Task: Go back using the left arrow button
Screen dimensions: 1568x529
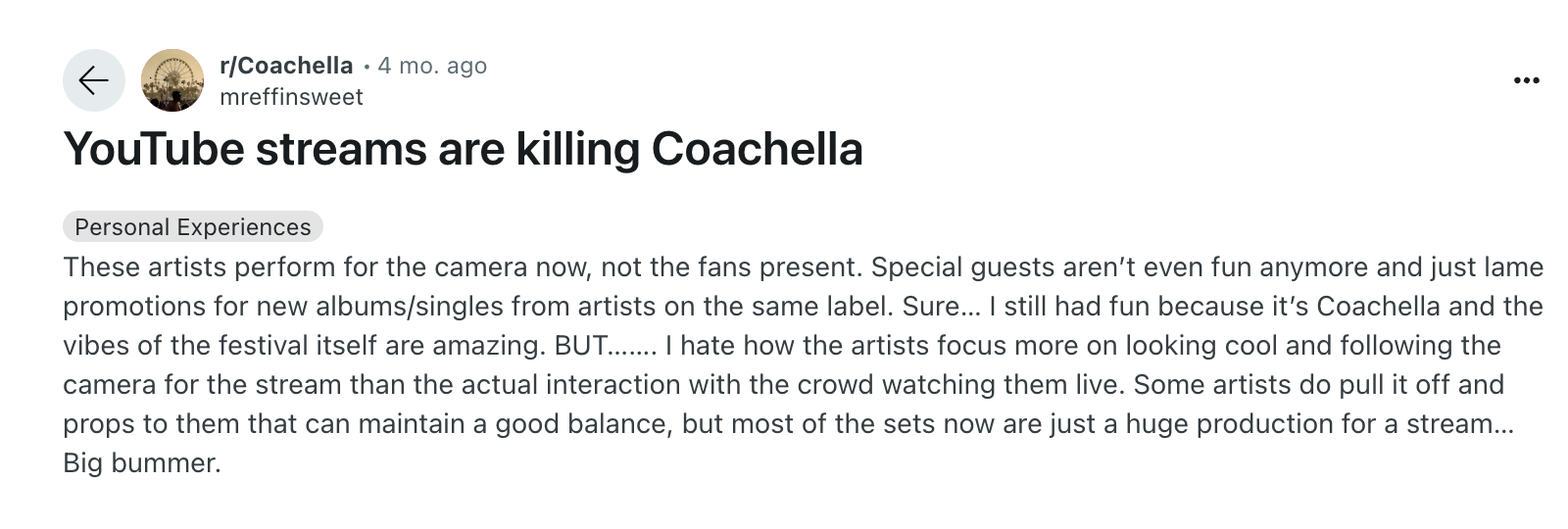Action: pos(94,80)
